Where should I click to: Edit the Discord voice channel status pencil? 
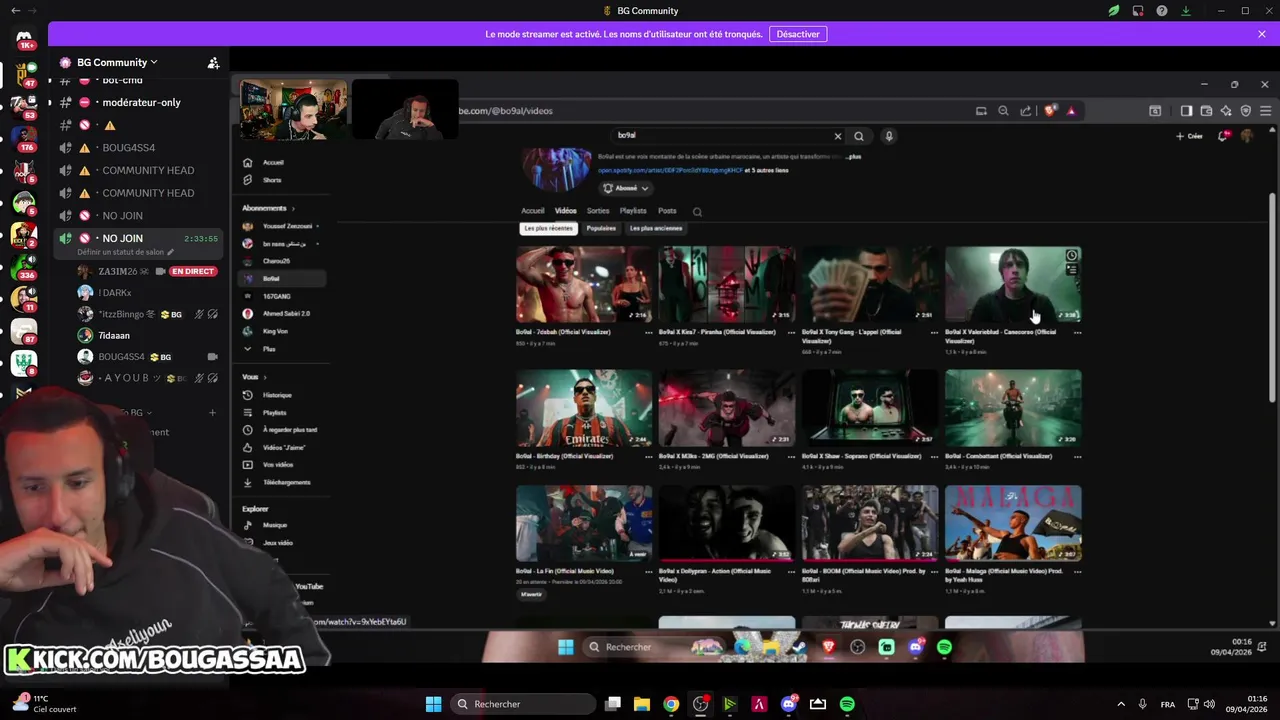pos(170,252)
